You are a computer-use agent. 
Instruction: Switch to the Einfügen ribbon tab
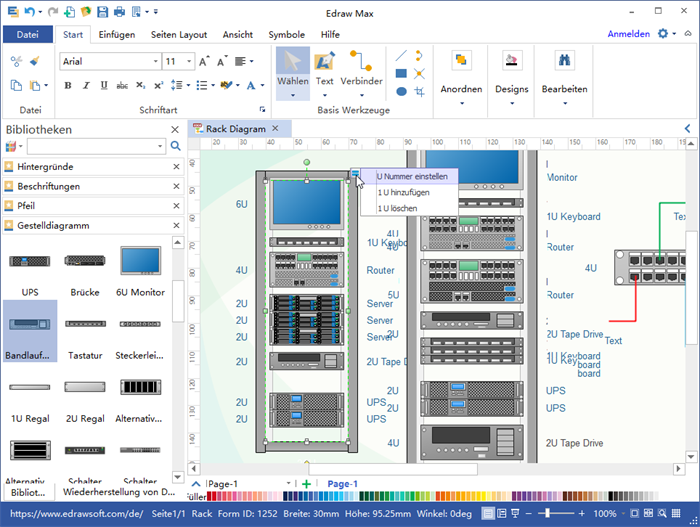[x=117, y=34]
